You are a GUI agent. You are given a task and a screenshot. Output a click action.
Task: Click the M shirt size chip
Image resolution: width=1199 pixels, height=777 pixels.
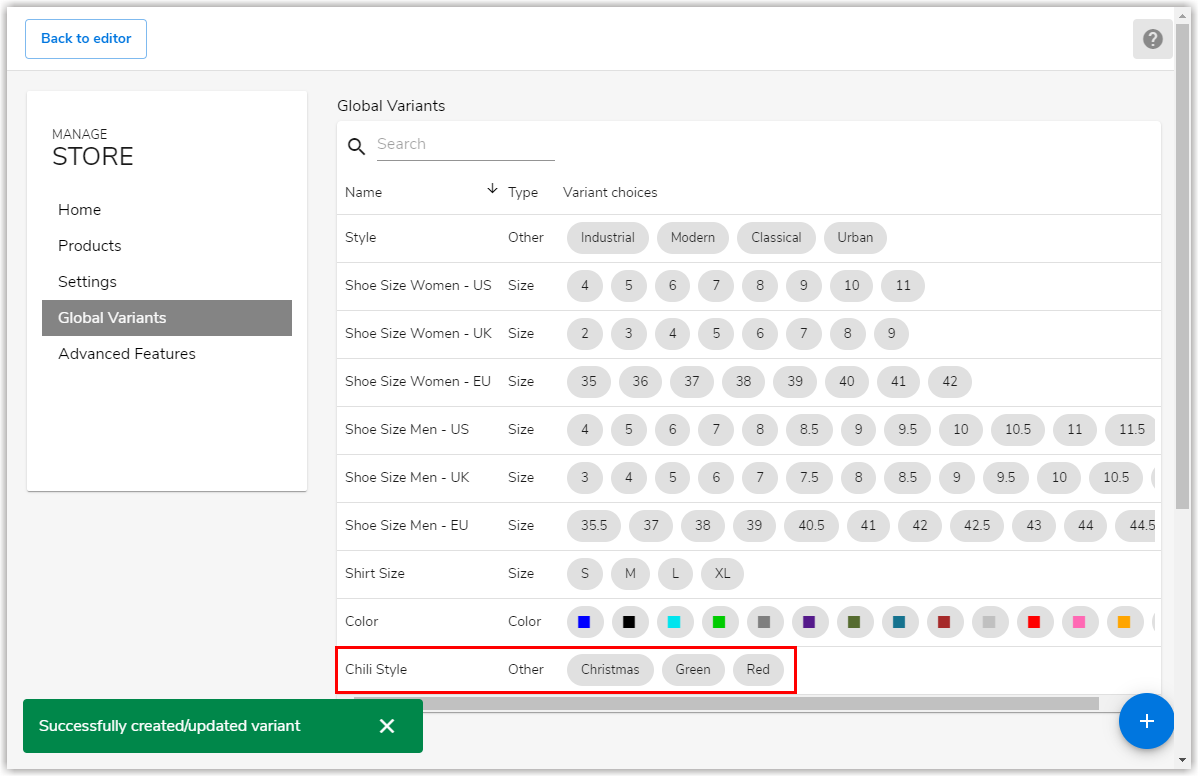(631, 574)
